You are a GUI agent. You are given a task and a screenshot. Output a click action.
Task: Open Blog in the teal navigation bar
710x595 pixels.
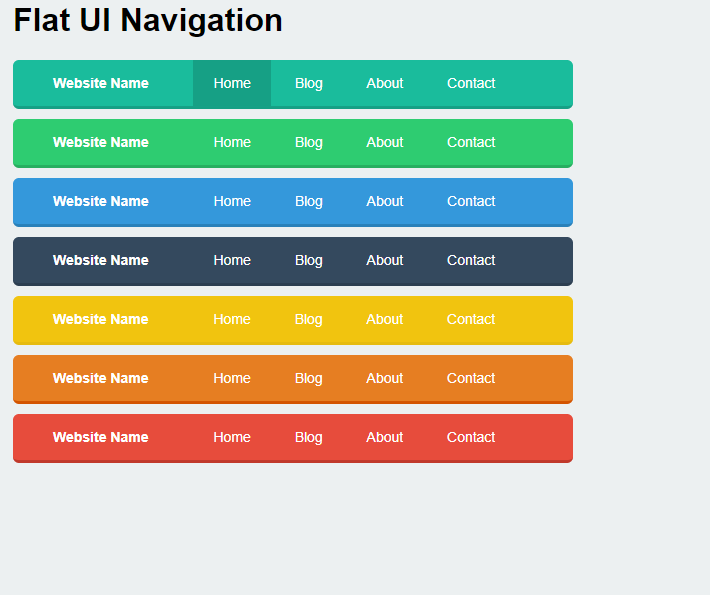[x=309, y=83]
